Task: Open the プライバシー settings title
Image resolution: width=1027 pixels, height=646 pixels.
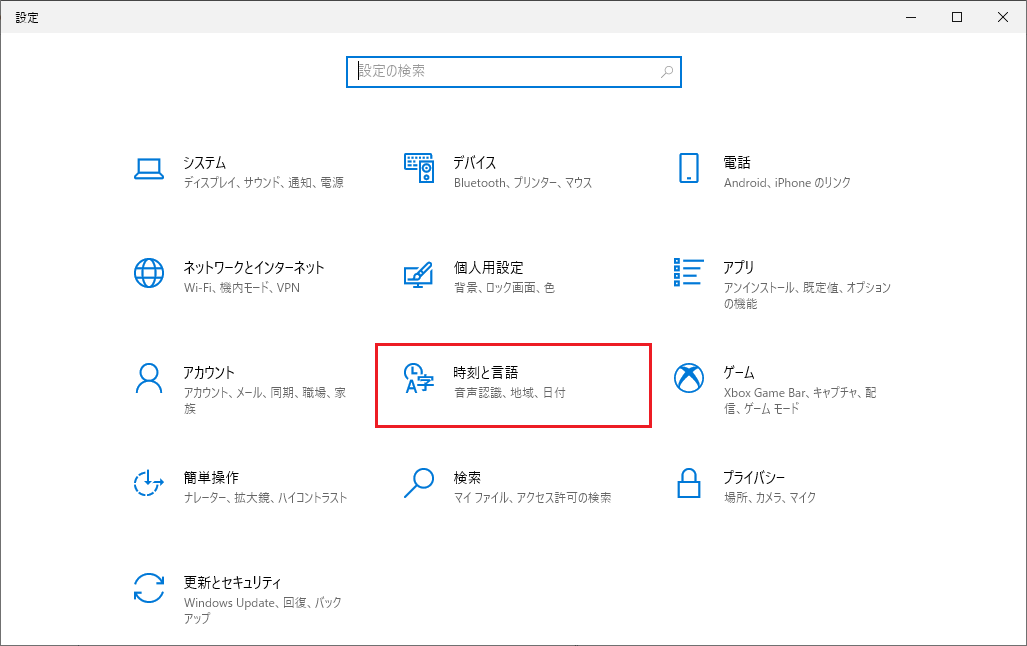Action: click(754, 478)
